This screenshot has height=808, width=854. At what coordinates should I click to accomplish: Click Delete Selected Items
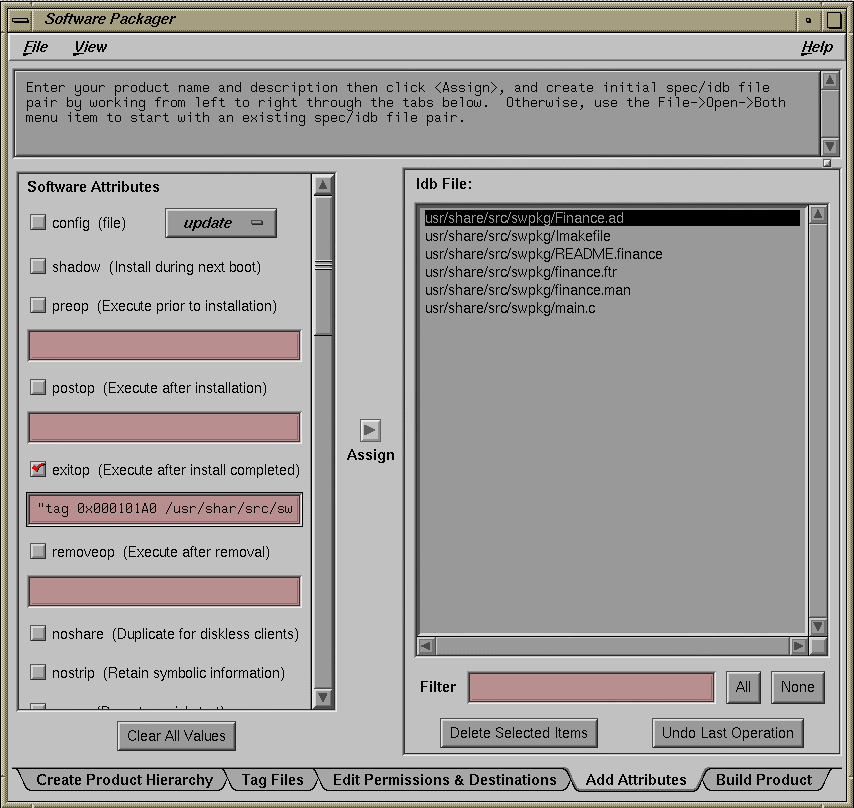(x=518, y=733)
